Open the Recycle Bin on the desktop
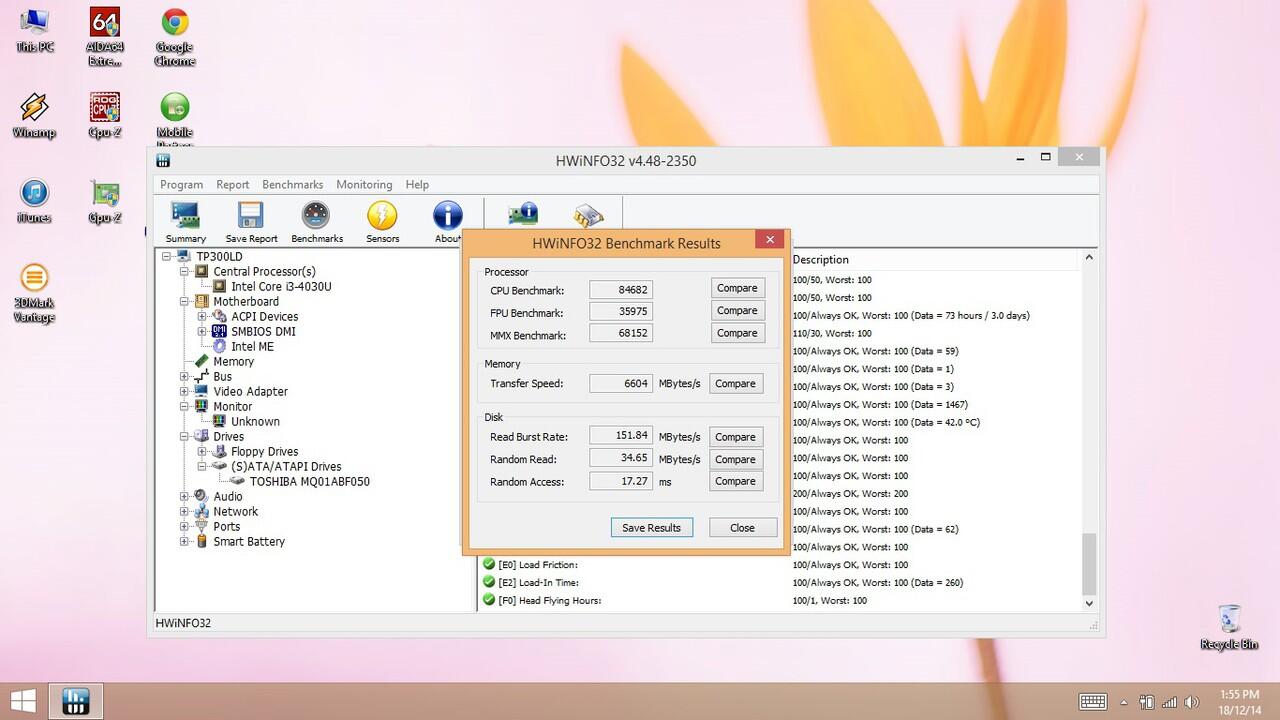Viewport: 1280px width, 720px height. (x=1229, y=627)
